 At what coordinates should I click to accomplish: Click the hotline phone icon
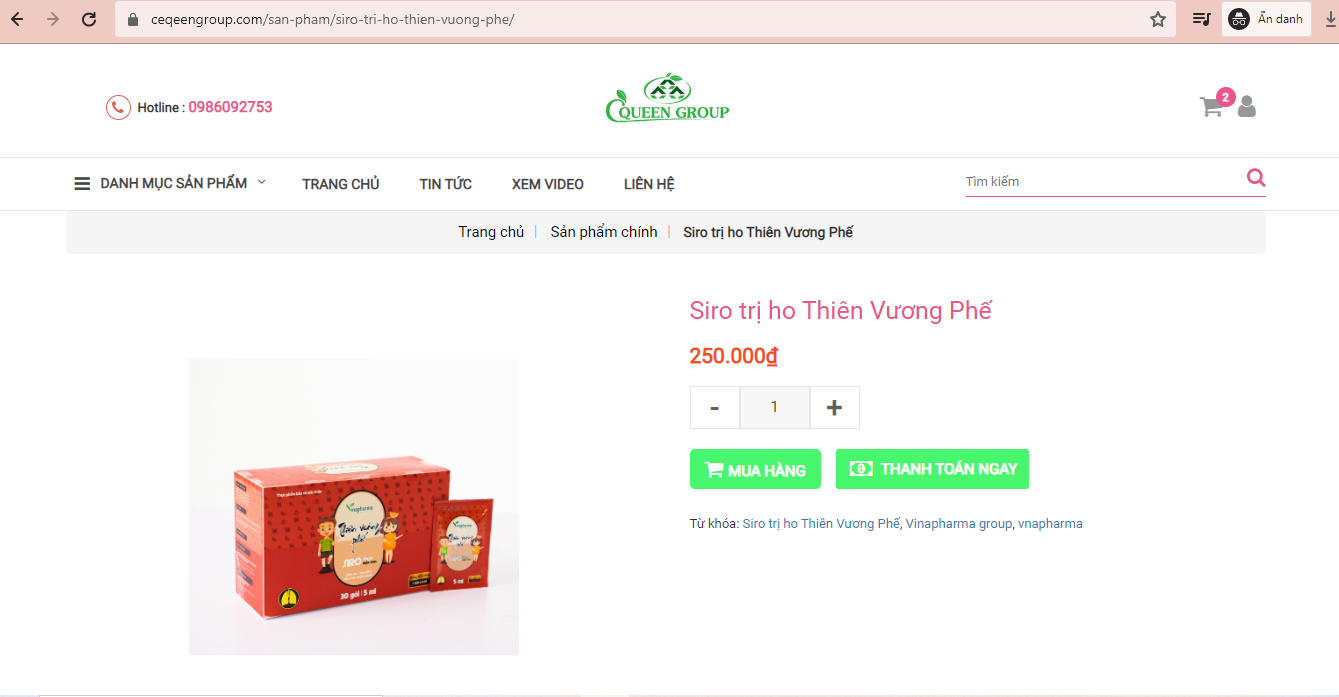pyautogui.click(x=118, y=107)
